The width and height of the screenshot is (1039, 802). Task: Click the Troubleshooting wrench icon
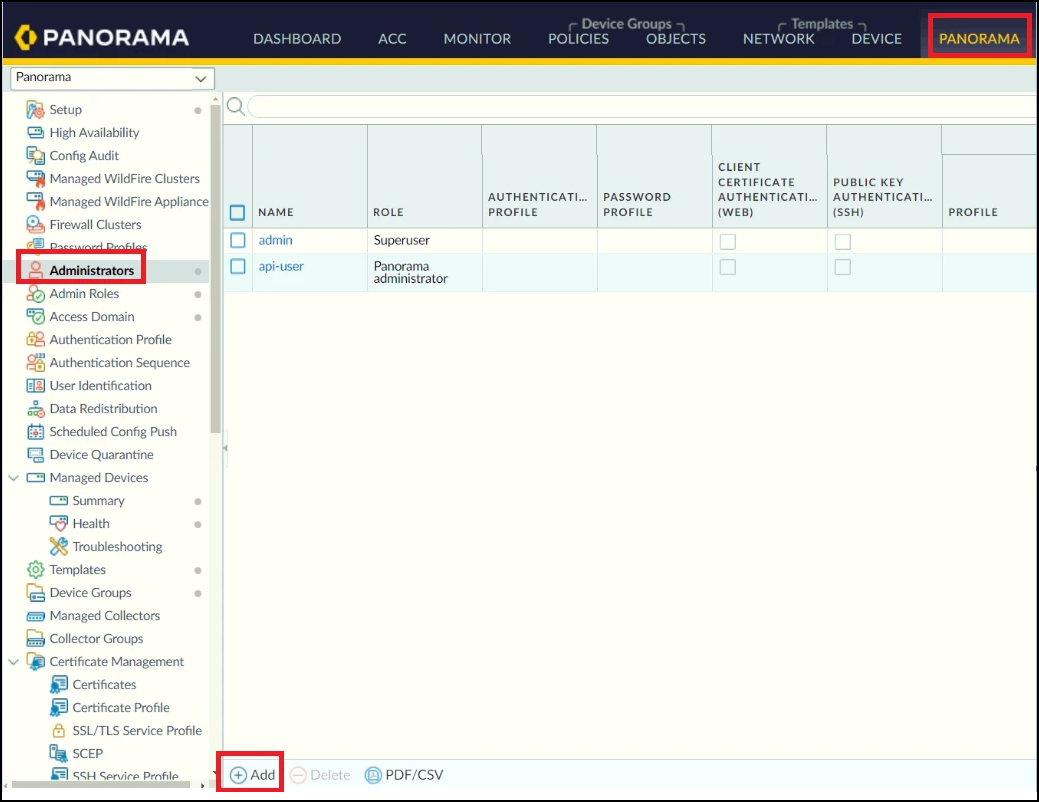58,547
